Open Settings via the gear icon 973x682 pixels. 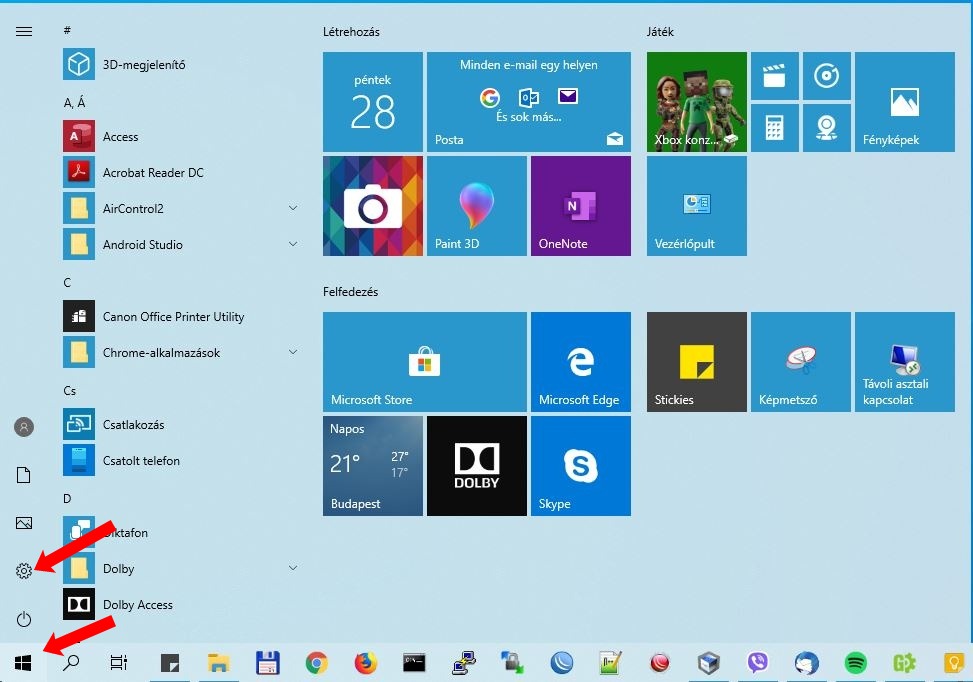23,571
